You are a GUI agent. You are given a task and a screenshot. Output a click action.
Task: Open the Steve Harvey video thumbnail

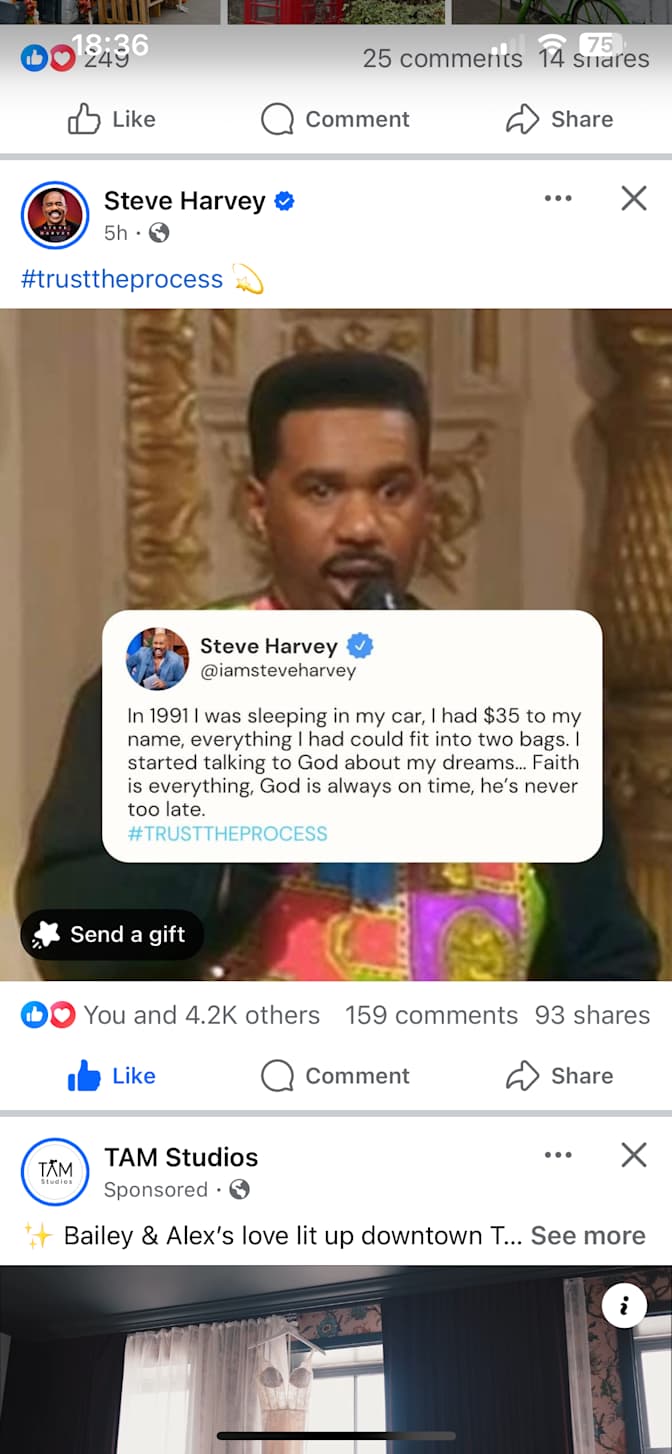point(336,645)
